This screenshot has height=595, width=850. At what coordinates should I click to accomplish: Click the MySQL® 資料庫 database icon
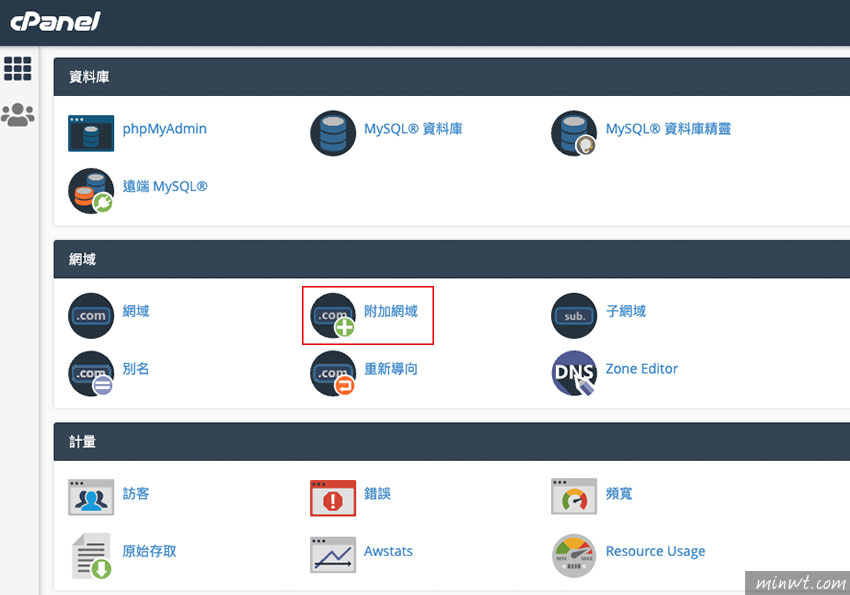pyautogui.click(x=333, y=133)
